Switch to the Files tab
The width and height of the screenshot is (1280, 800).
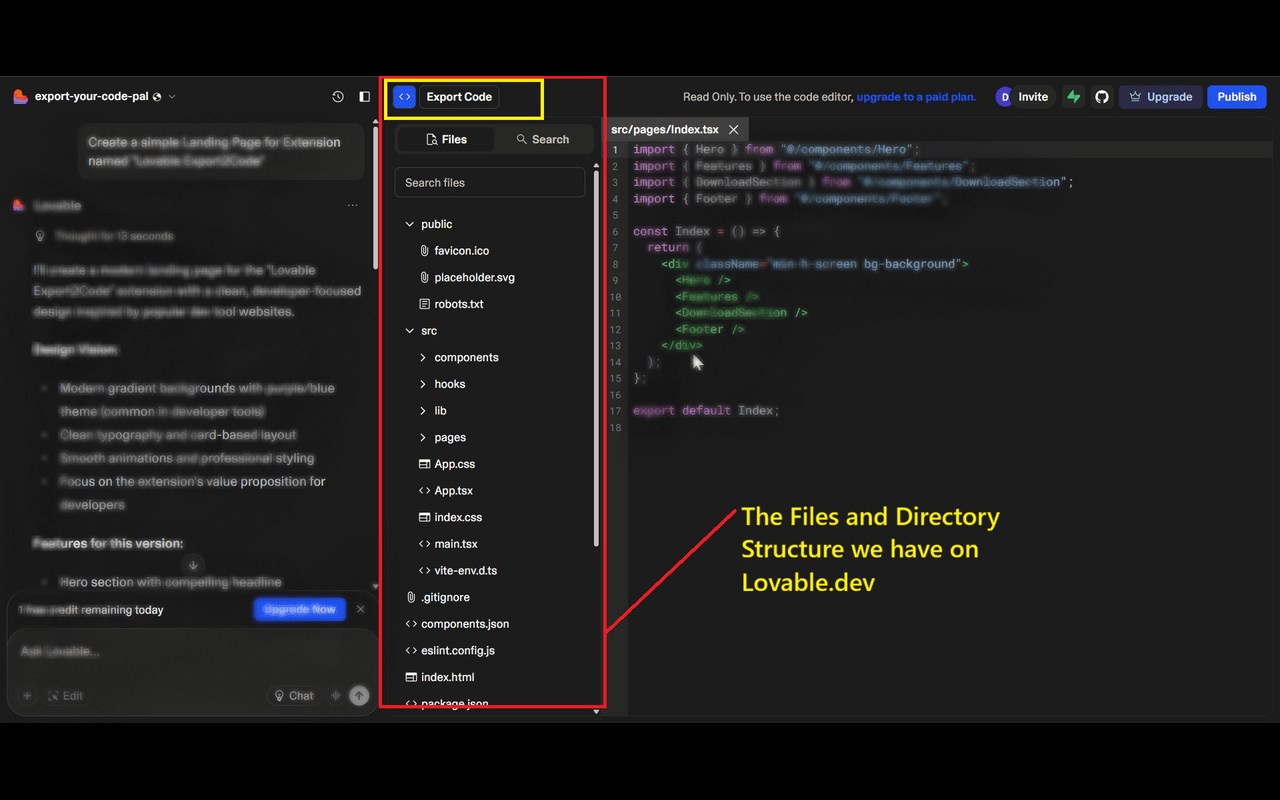pos(446,140)
